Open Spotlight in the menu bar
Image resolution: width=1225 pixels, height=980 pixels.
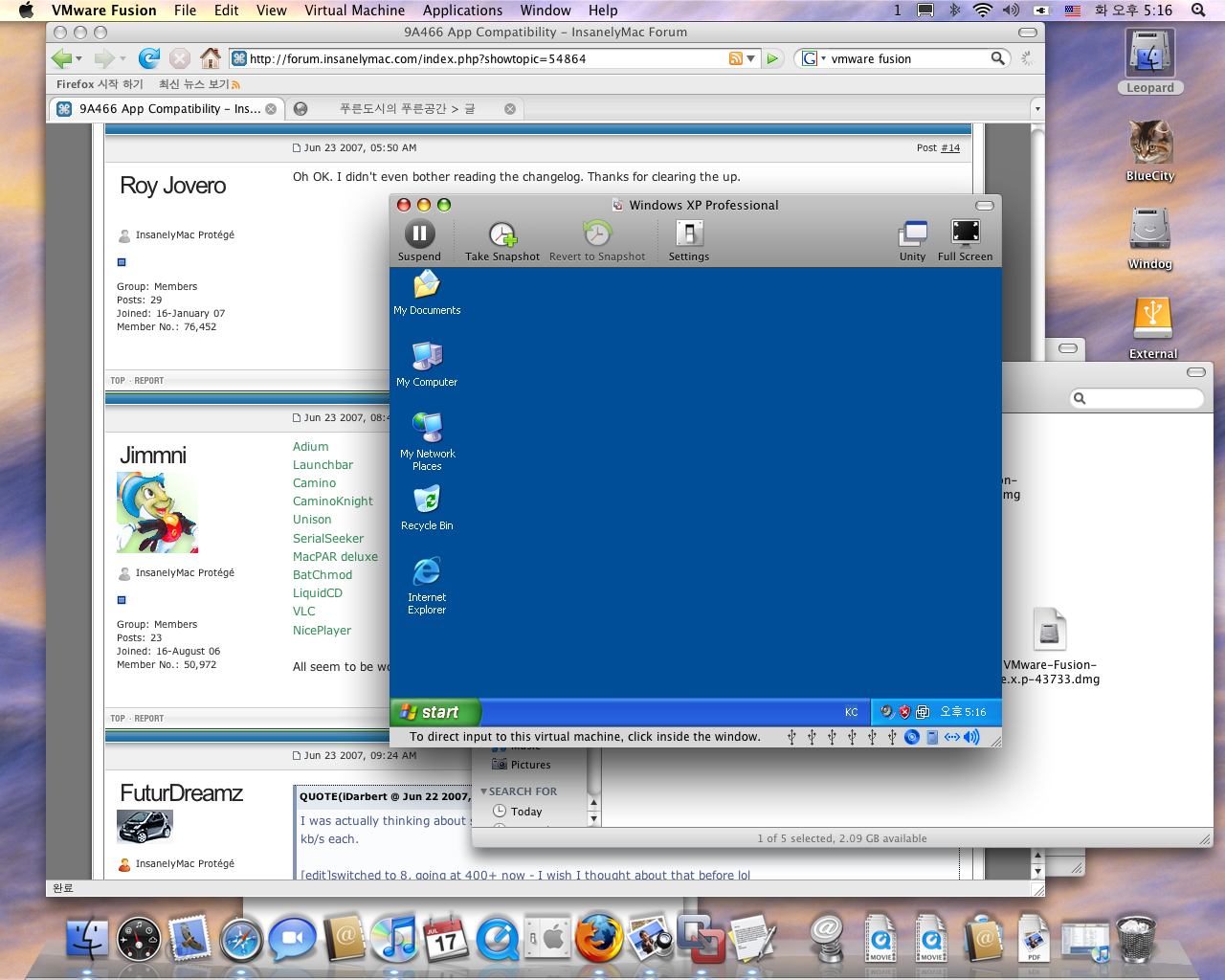(x=1198, y=11)
